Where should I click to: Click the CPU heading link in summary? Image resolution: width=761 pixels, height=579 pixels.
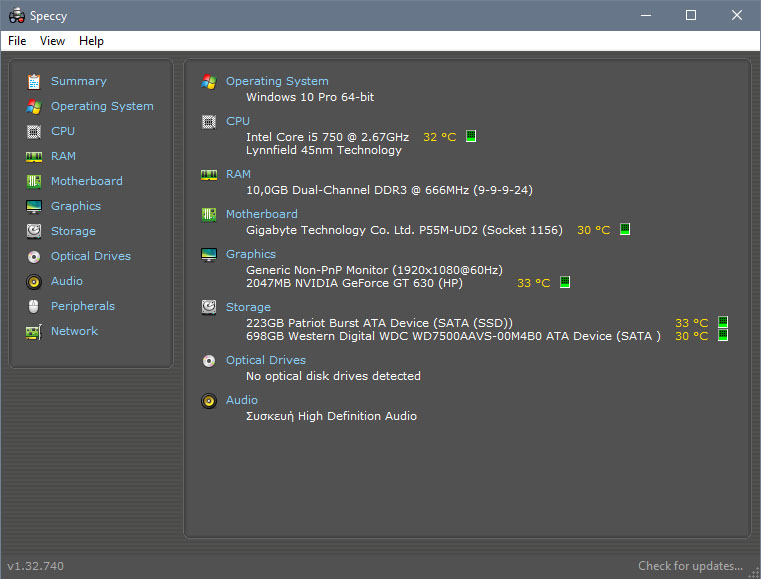238,121
